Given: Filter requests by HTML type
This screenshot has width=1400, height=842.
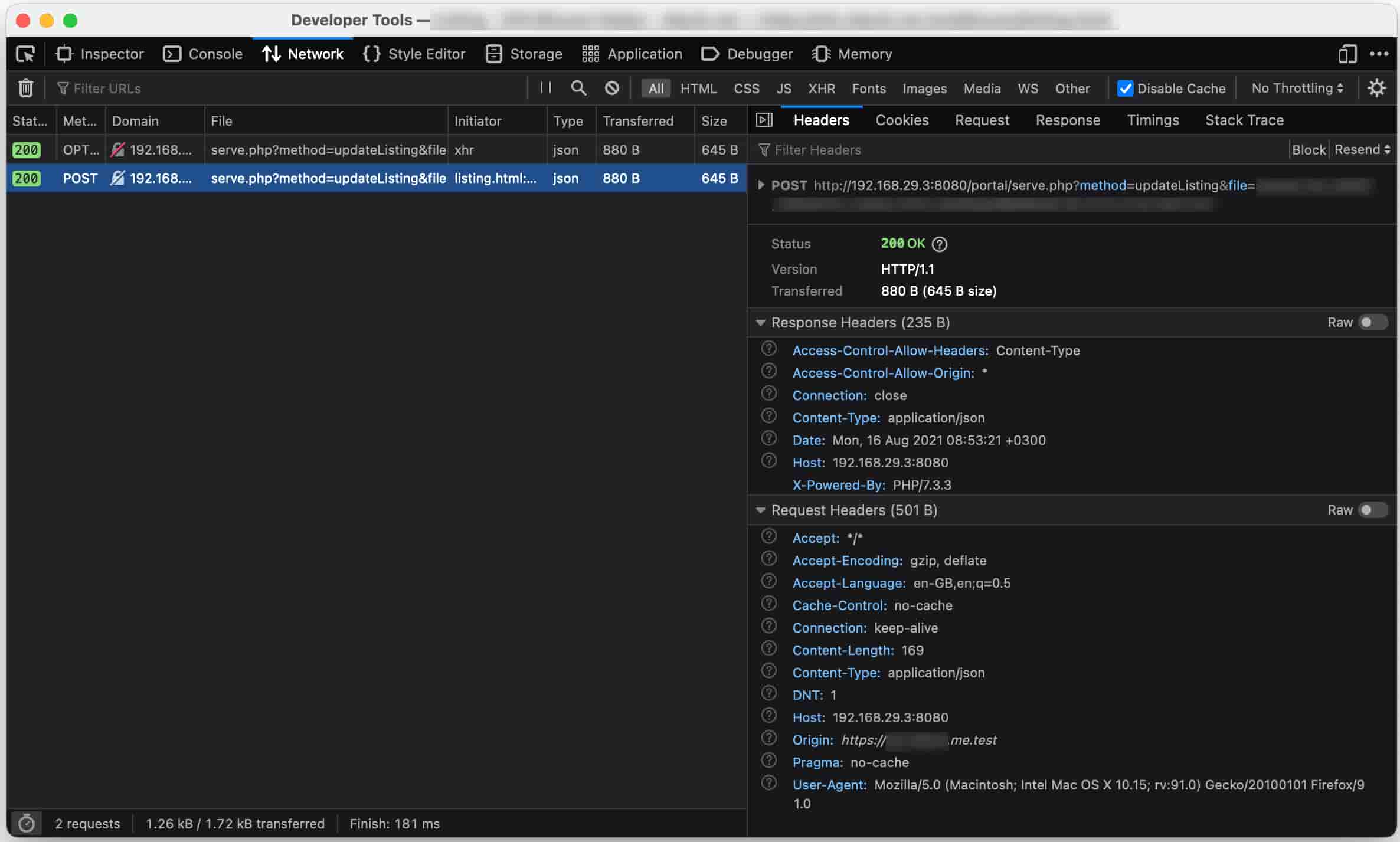Looking at the screenshot, I should pos(698,89).
